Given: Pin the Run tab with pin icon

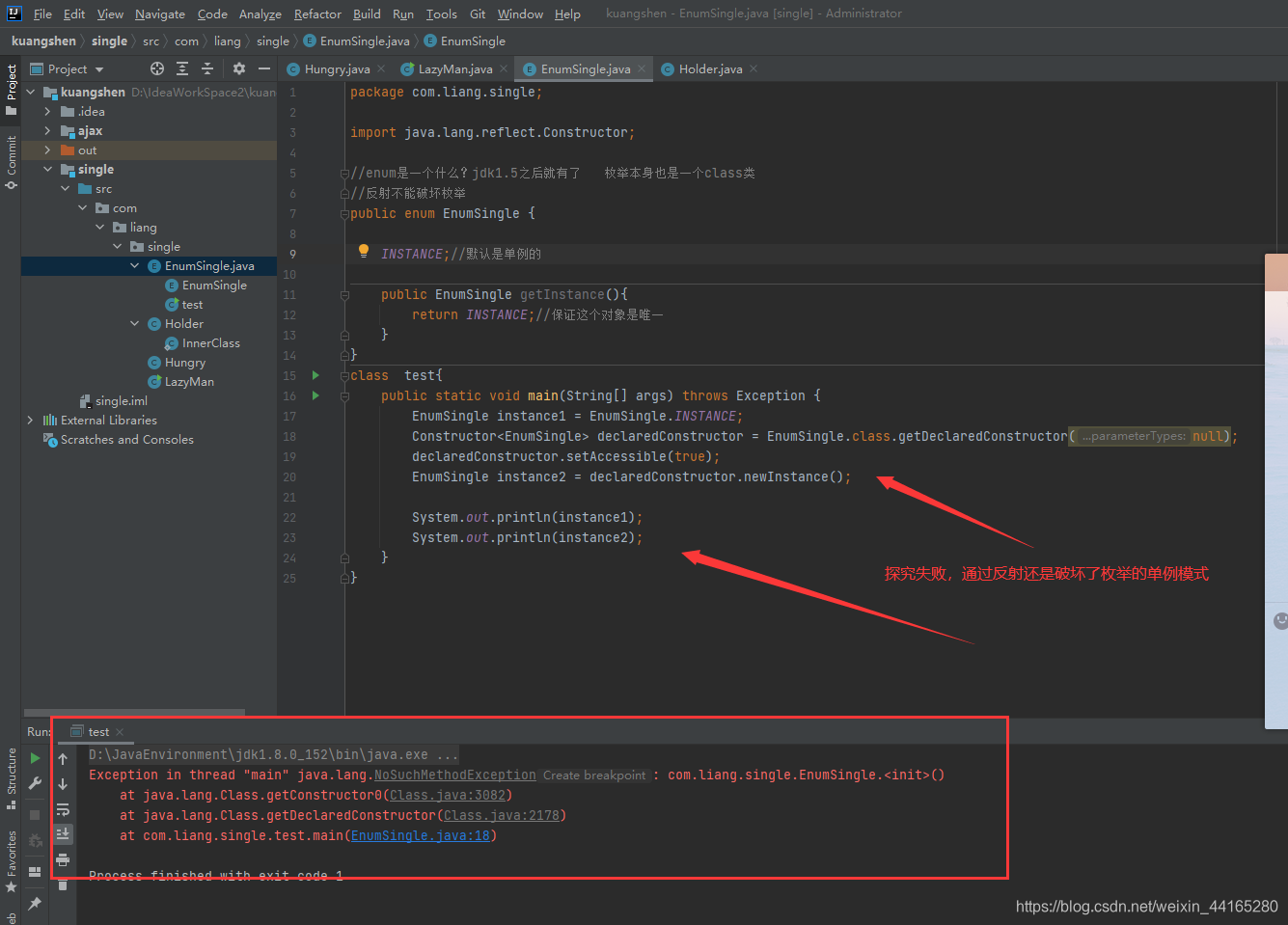Looking at the screenshot, I should (36, 904).
